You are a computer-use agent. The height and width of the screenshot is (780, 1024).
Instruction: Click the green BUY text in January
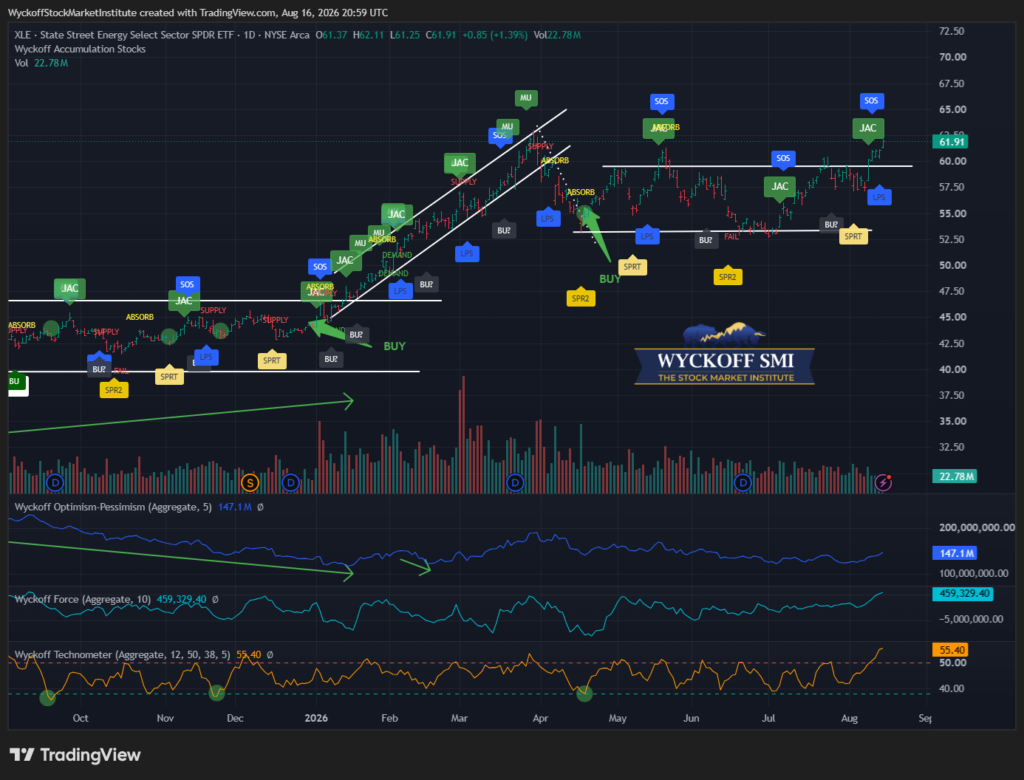394,346
